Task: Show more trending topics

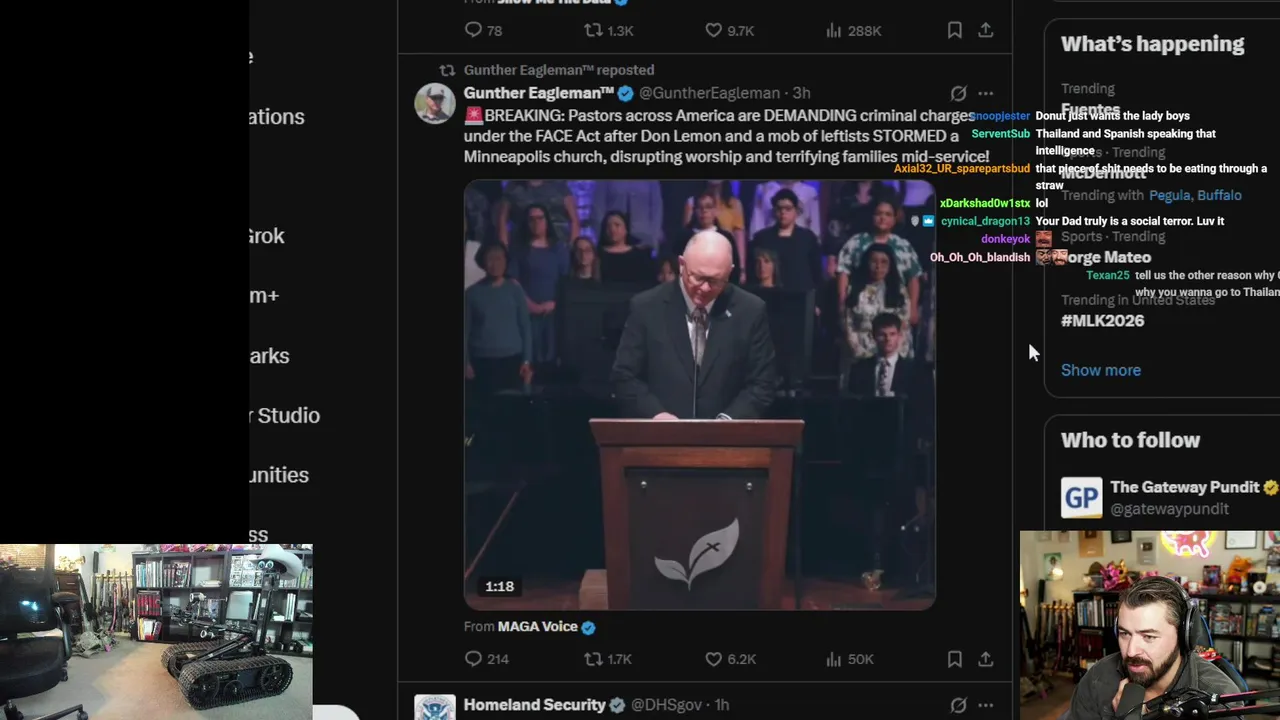Action: click(x=1101, y=370)
